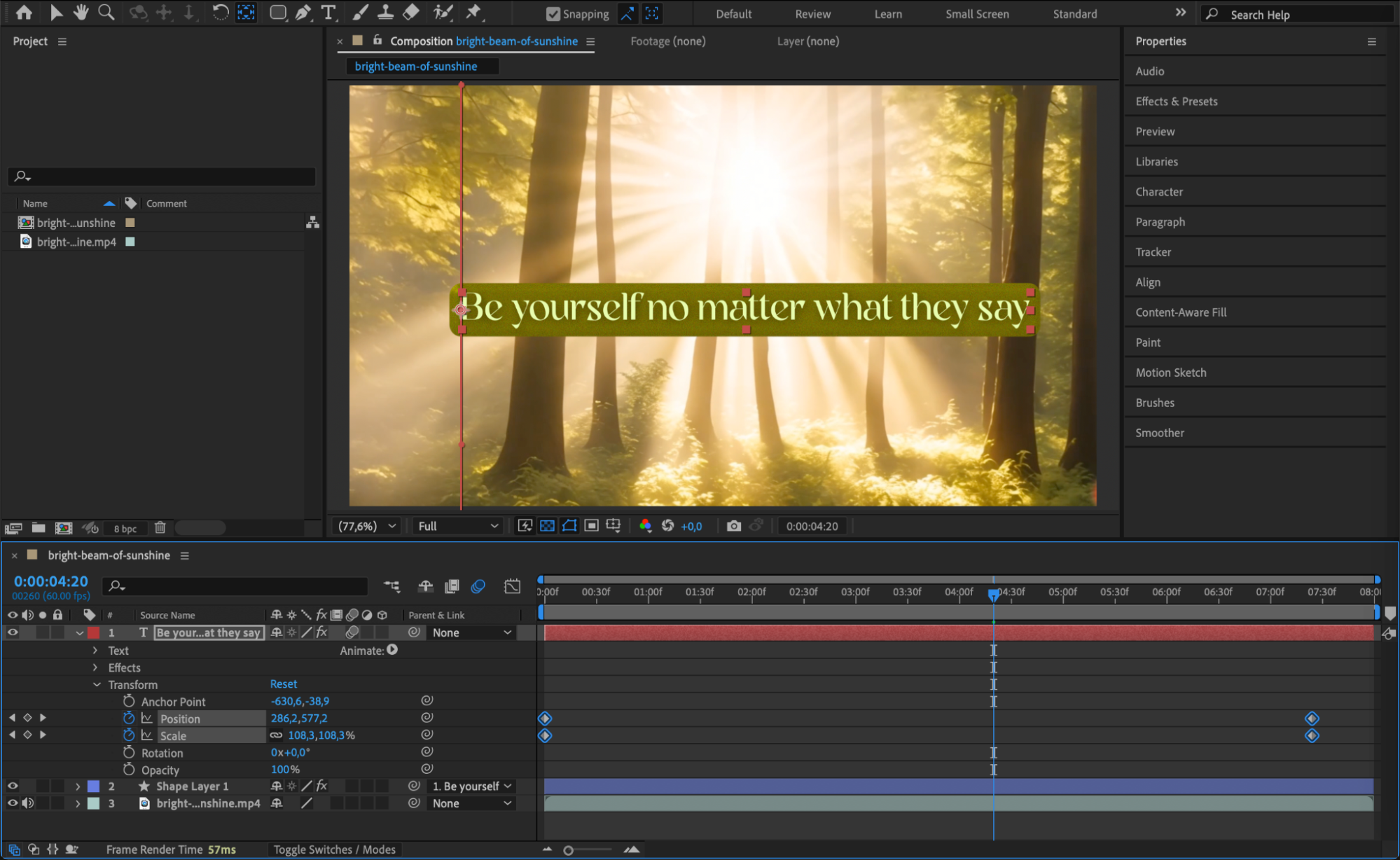Select the Hand tool
The height and width of the screenshot is (860, 1400).
(81, 13)
